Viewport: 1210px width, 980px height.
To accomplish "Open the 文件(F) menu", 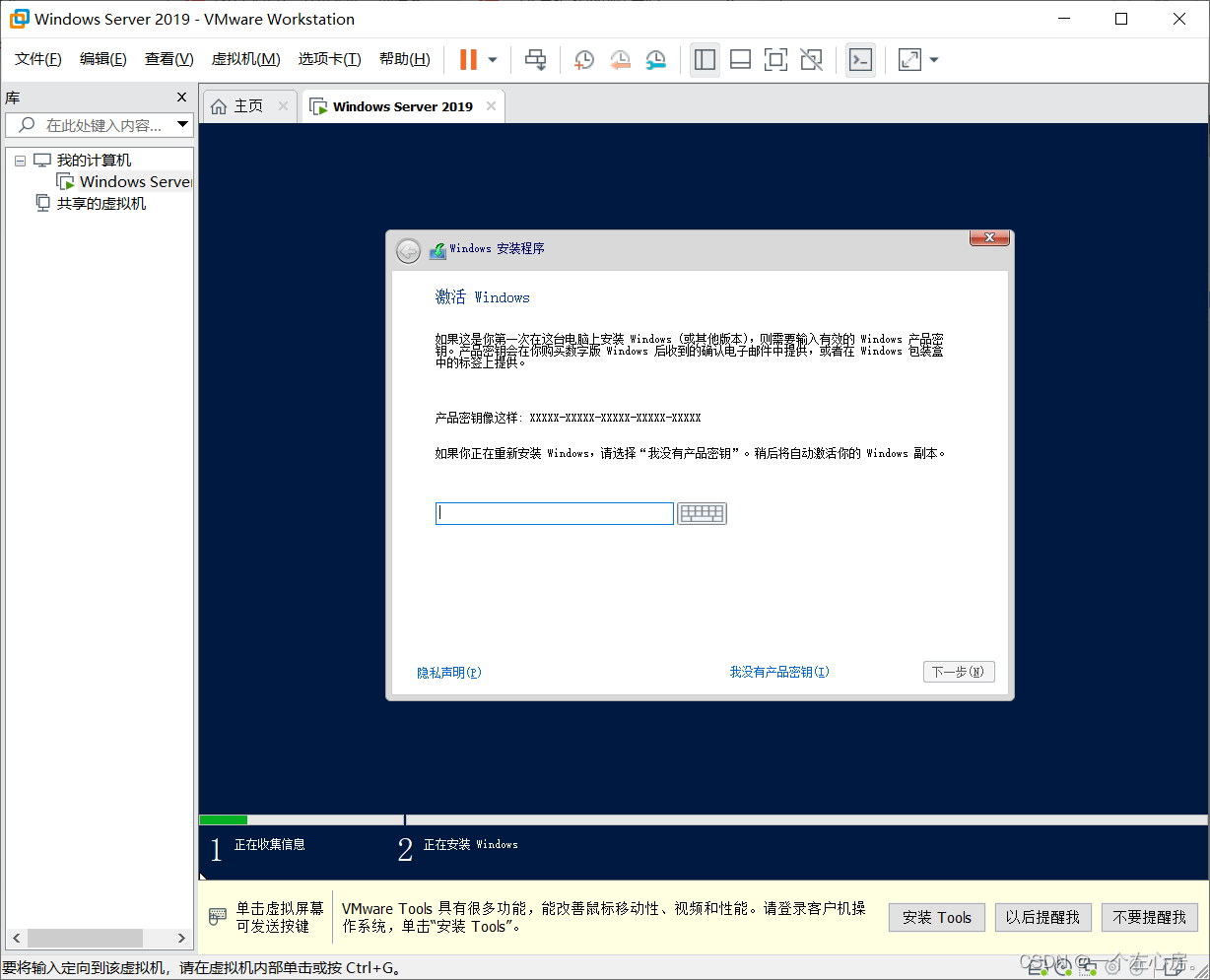I will click(x=38, y=59).
